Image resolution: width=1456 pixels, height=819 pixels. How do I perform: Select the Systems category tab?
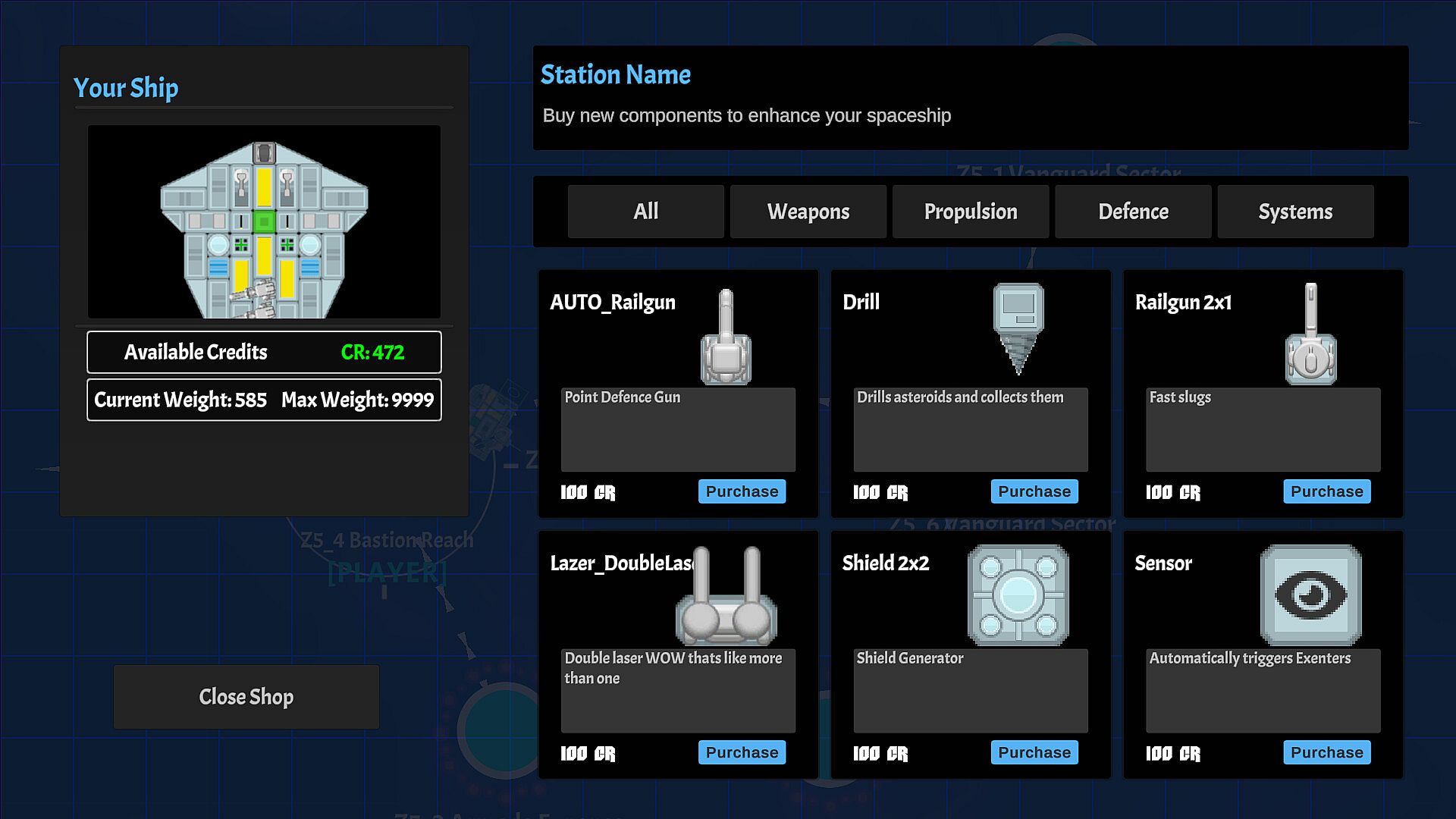[1295, 212]
